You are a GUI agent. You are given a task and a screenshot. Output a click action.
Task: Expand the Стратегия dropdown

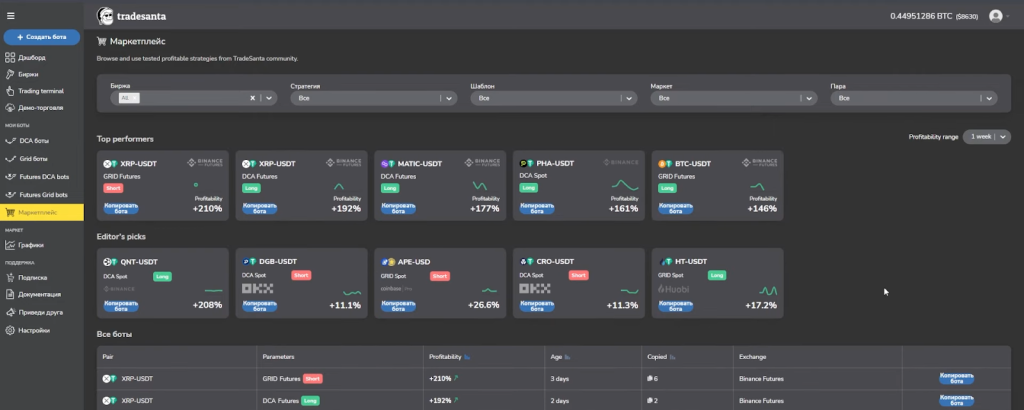click(x=448, y=98)
